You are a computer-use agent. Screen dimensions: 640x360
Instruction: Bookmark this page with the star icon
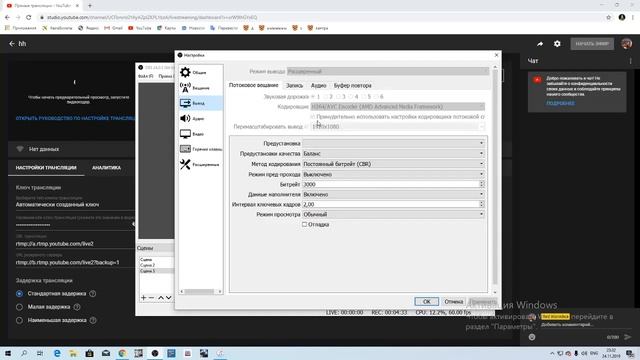pos(609,18)
